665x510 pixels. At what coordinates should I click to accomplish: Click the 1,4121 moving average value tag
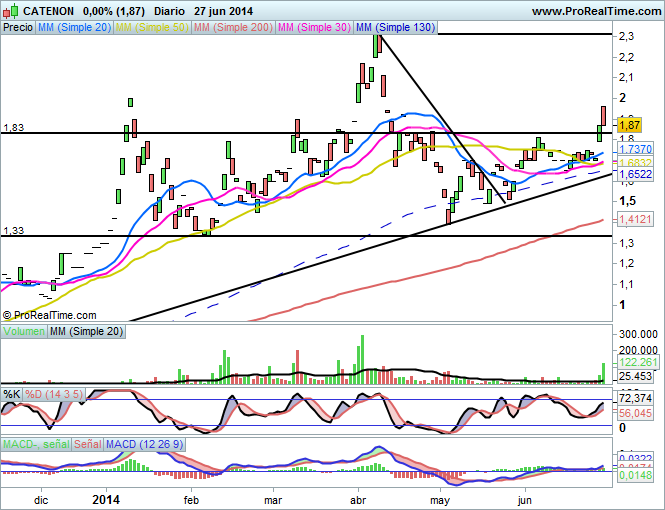coord(635,220)
